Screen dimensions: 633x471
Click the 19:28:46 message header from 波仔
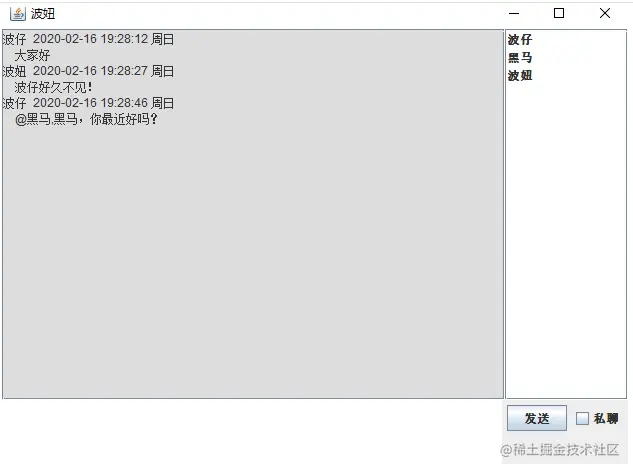pyautogui.click(x=88, y=103)
